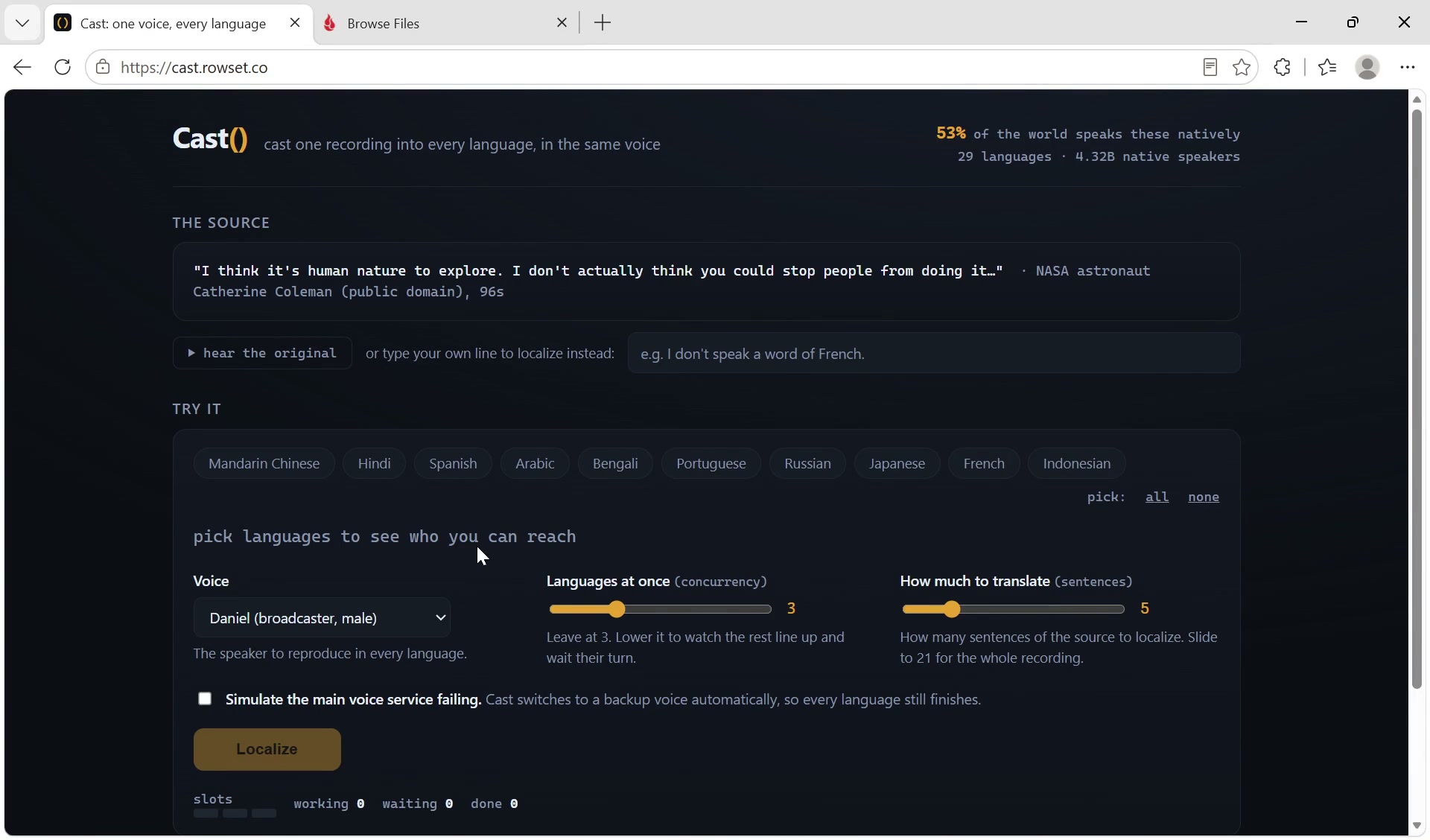Viewport: 1430px width, 840px height.
Task: Click 'pick languages to see who you can reach'
Action: tap(385, 537)
